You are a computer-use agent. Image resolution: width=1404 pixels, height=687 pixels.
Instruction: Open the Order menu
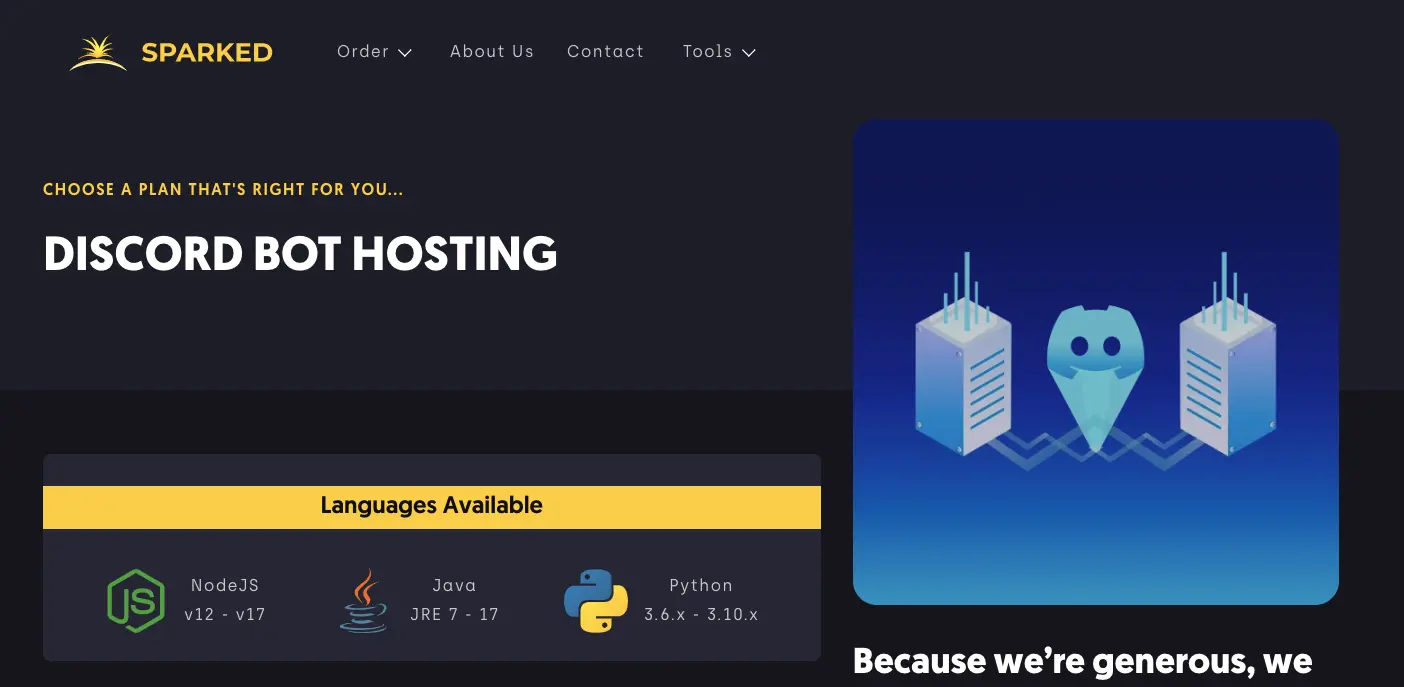point(374,51)
